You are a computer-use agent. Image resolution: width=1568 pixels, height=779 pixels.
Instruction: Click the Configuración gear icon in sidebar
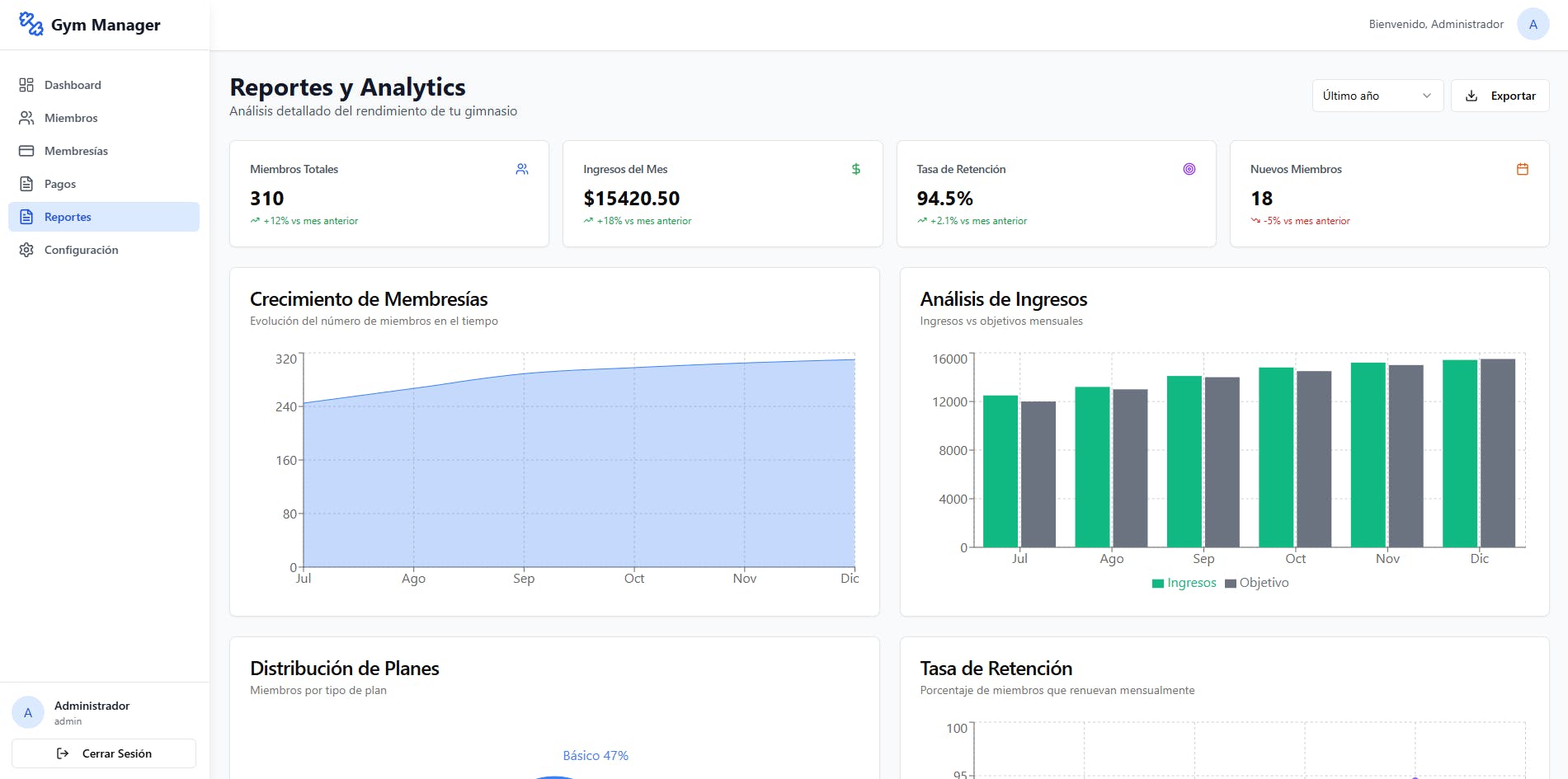26,250
